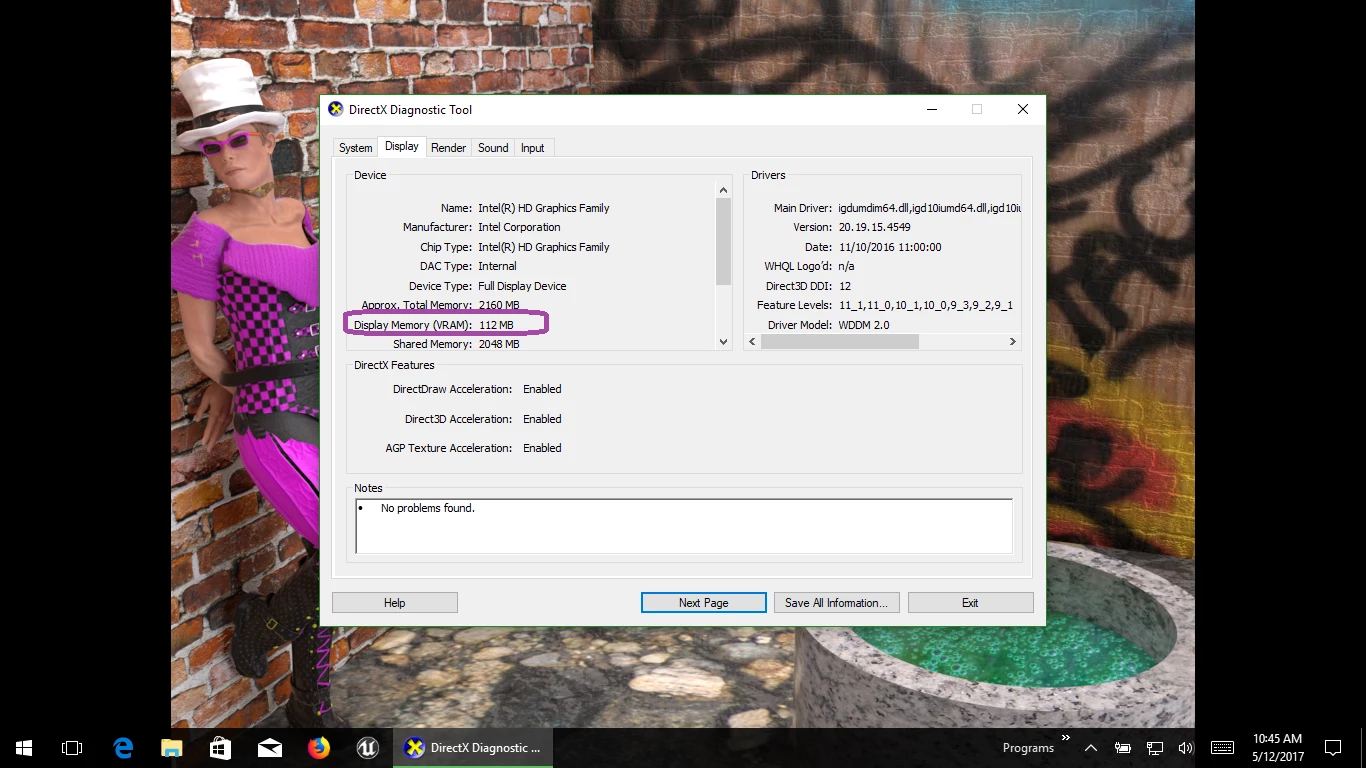Open the volume tray control
The image size is (1366, 768).
(x=1186, y=748)
